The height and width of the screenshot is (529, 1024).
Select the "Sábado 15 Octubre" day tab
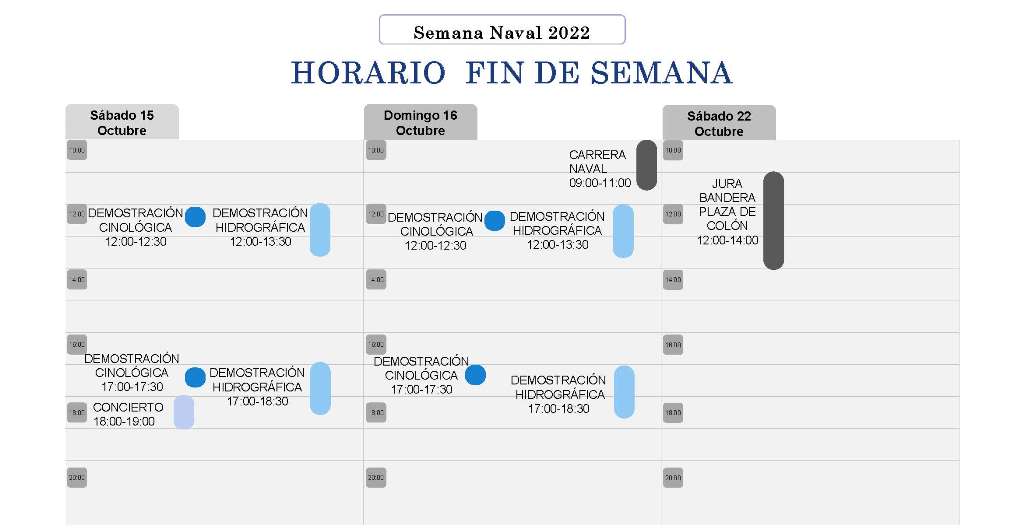[122, 123]
